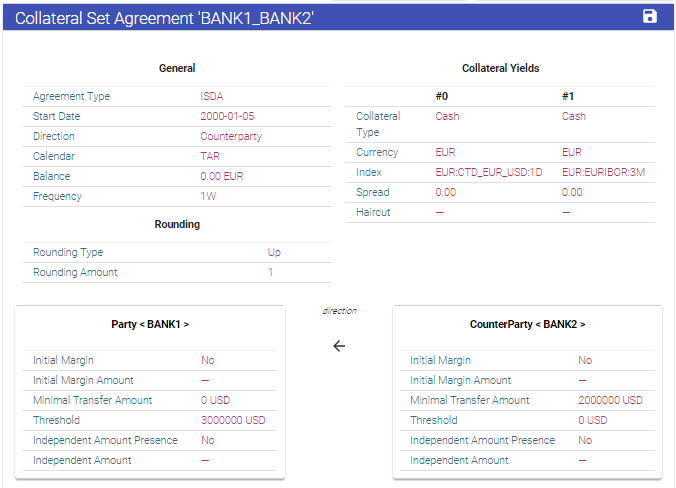Toggle Independent Amount Presence for BANK1

point(208,440)
